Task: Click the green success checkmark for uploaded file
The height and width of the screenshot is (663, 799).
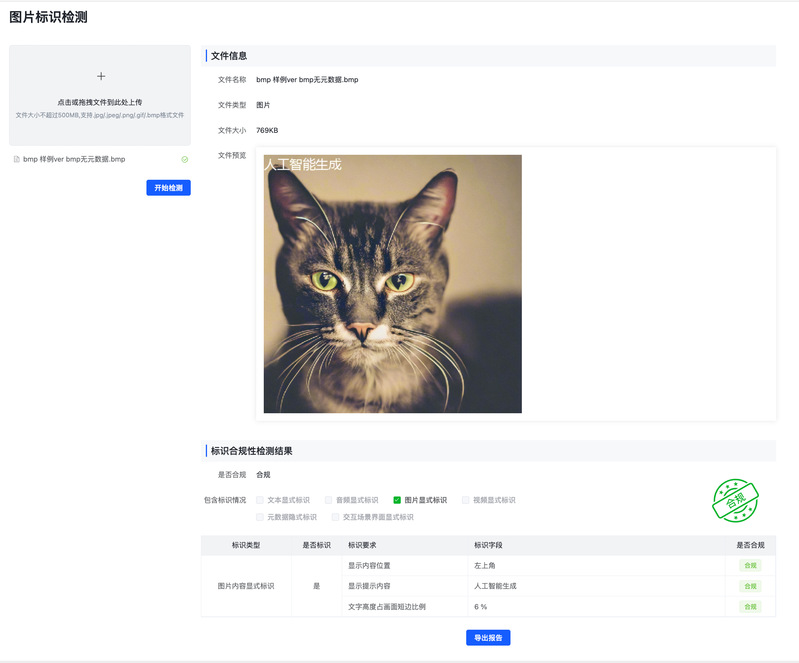Action: (185, 159)
